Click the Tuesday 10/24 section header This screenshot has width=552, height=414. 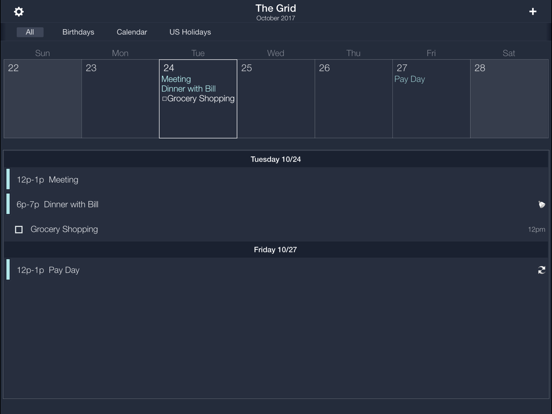[276, 159]
